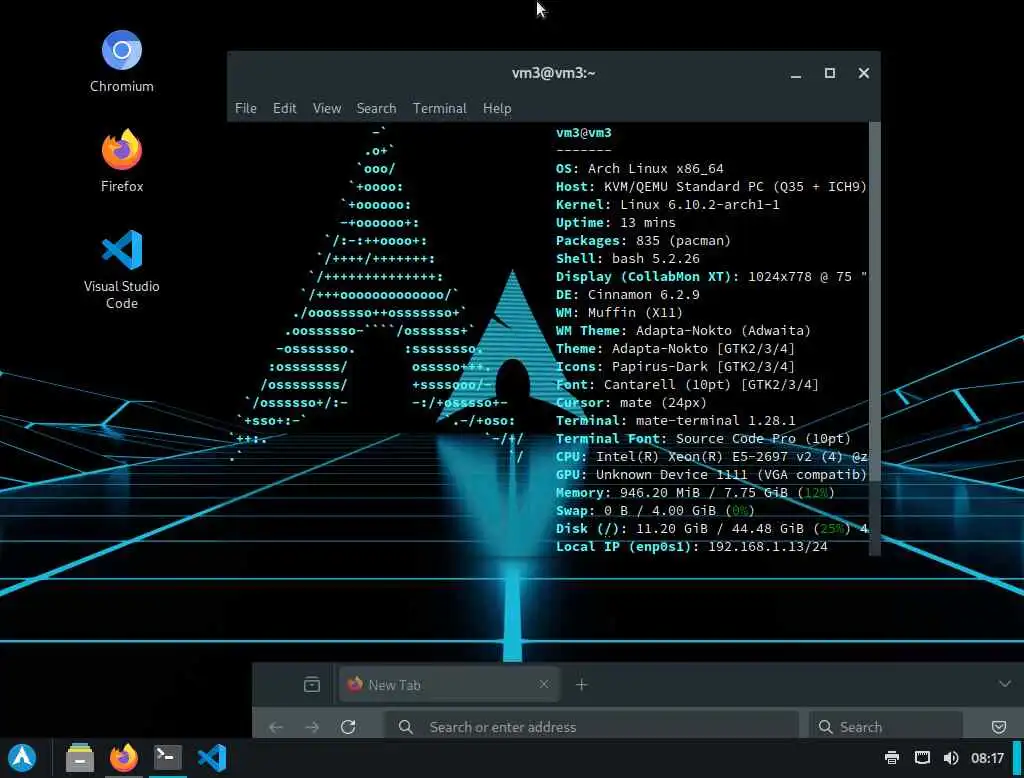The height and width of the screenshot is (778, 1024).
Task: Expand the list all tabs chevron in Firefox
Action: 1004,684
